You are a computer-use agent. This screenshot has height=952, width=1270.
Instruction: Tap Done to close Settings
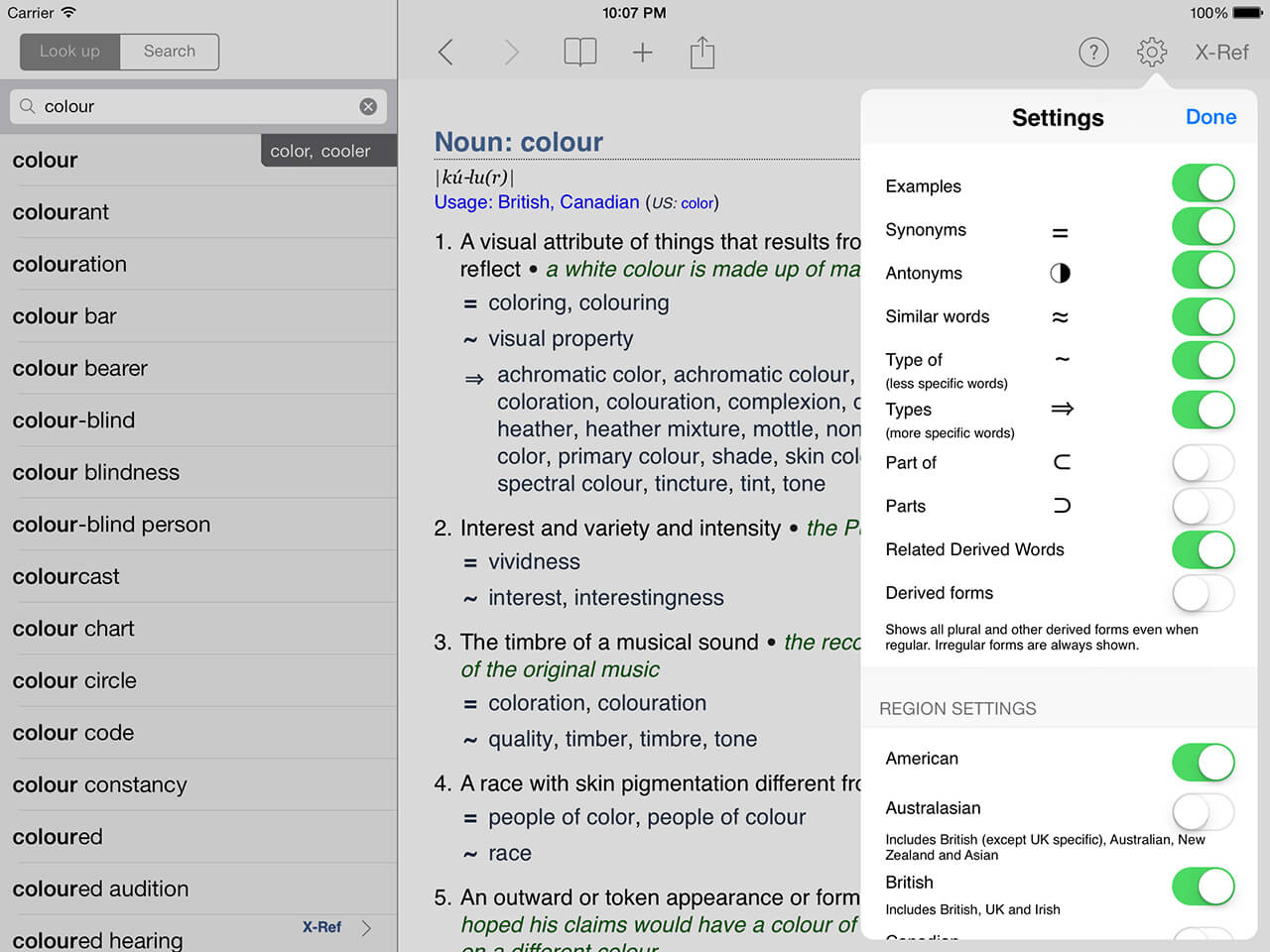point(1210,117)
